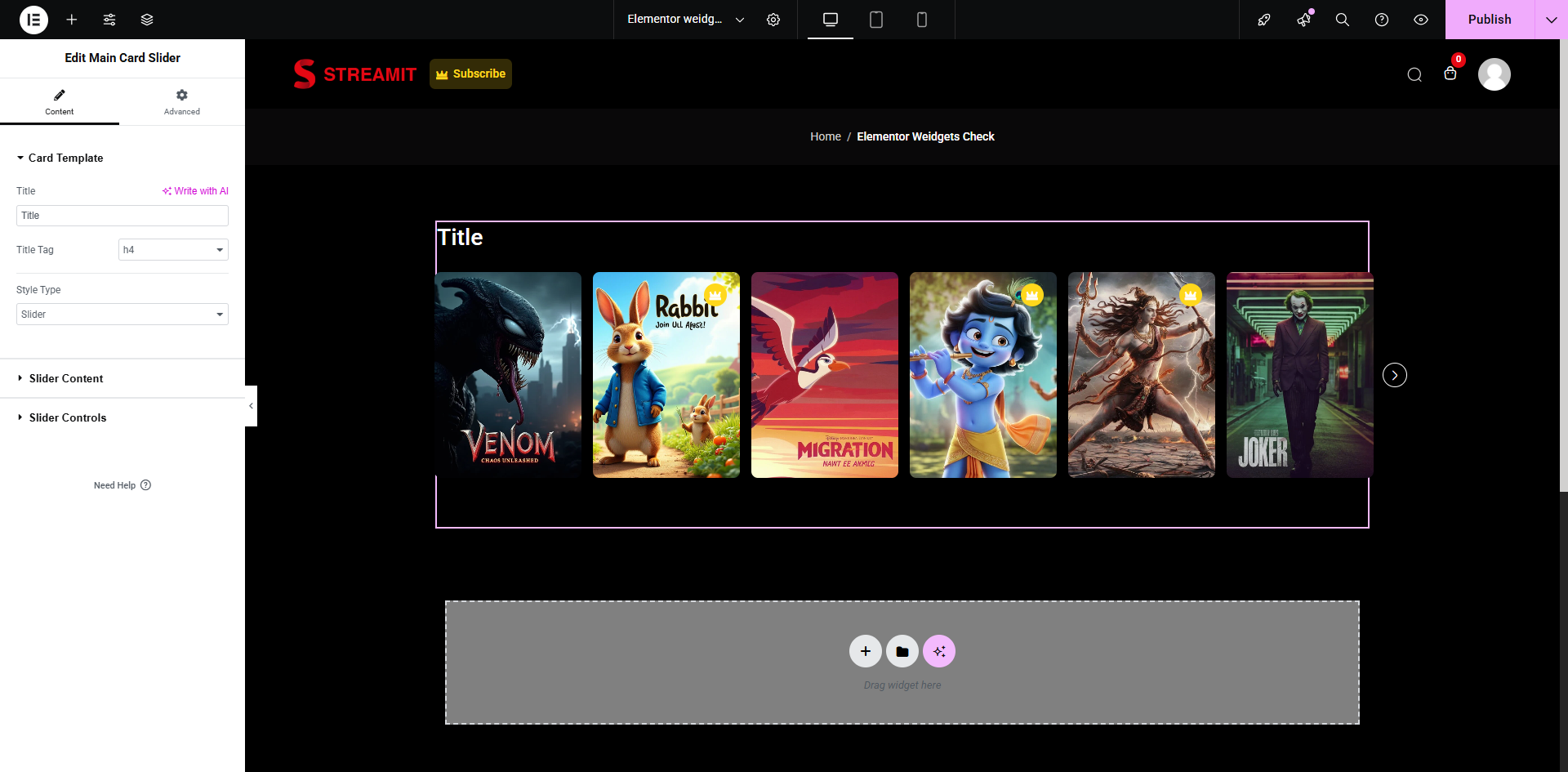The height and width of the screenshot is (772, 1568).
Task: Click the rocket launch icon
Action: pos(1264,20)
